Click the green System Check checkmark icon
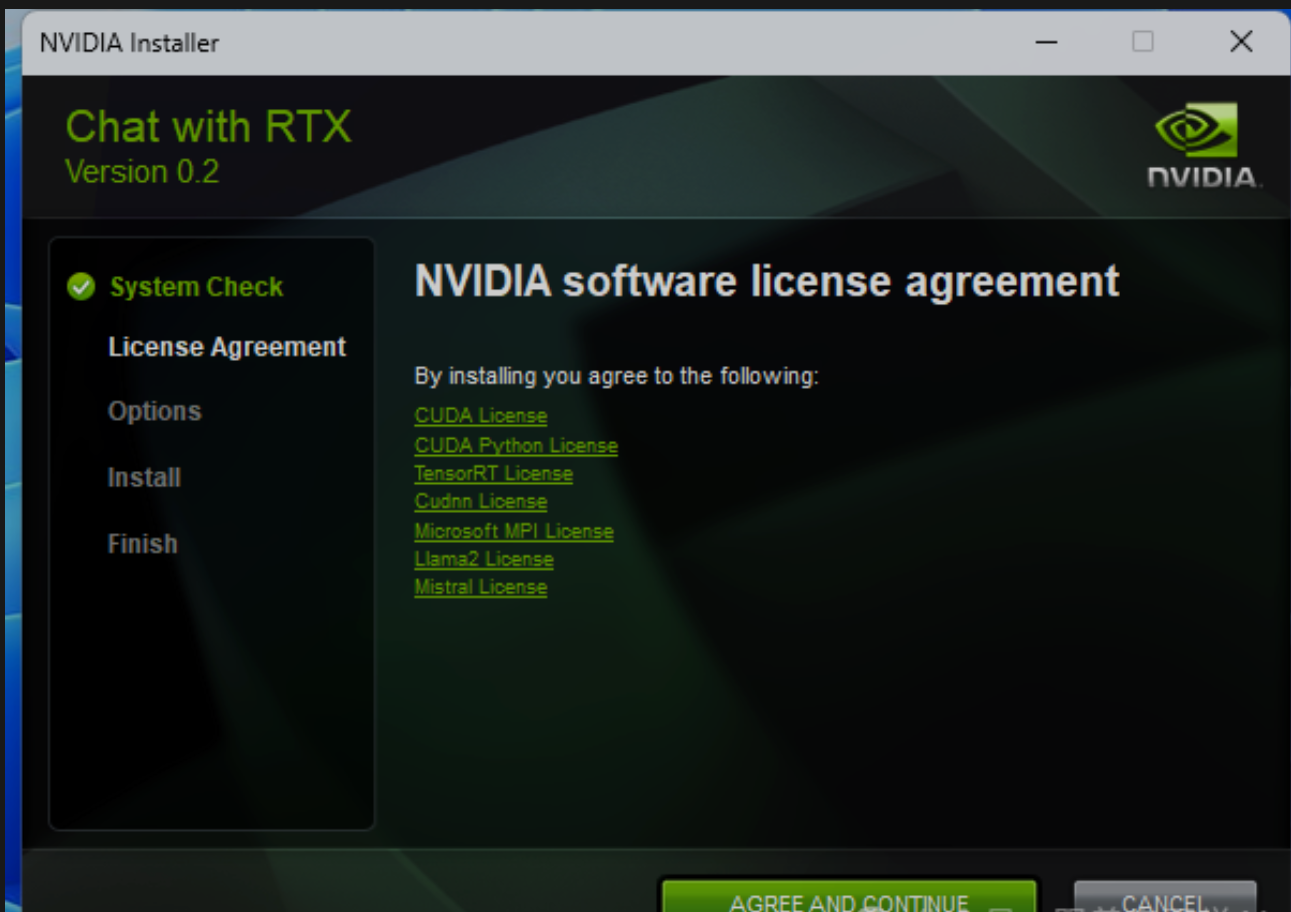Viewport: 1291px width, 912px height. pyautogui.click(x=80, y=287)
